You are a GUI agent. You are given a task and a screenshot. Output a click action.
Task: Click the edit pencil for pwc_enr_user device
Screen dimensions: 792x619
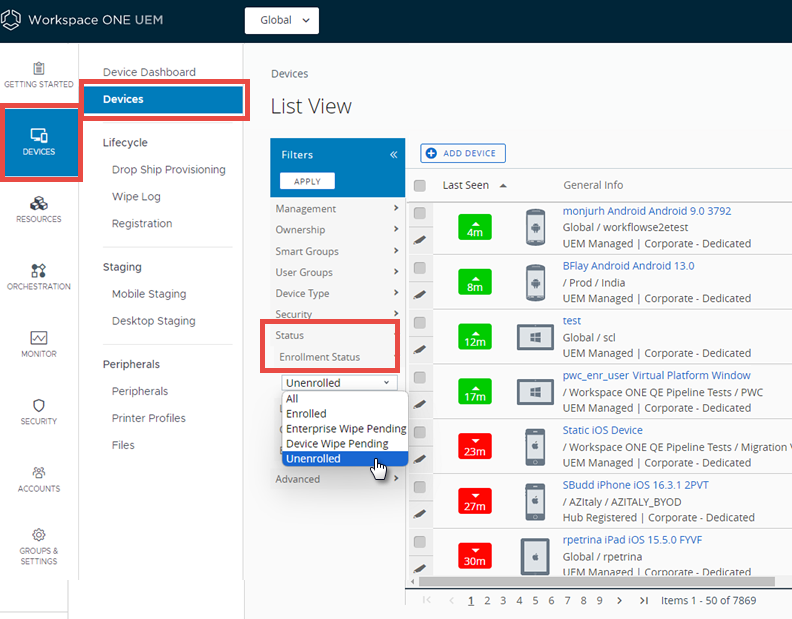click(419, 404)
